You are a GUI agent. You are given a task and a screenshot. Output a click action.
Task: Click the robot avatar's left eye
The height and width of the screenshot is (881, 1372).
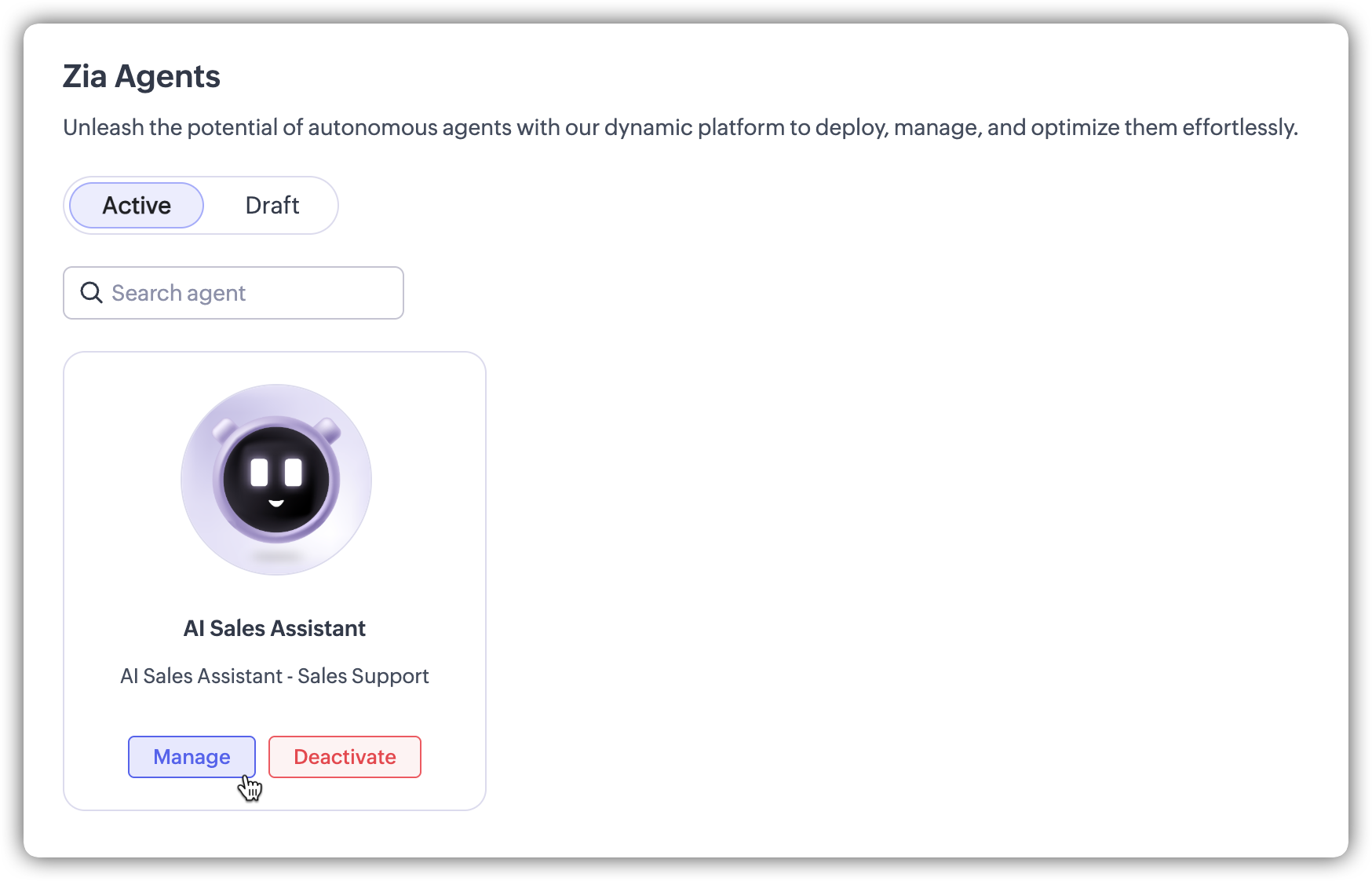point(259,473)
